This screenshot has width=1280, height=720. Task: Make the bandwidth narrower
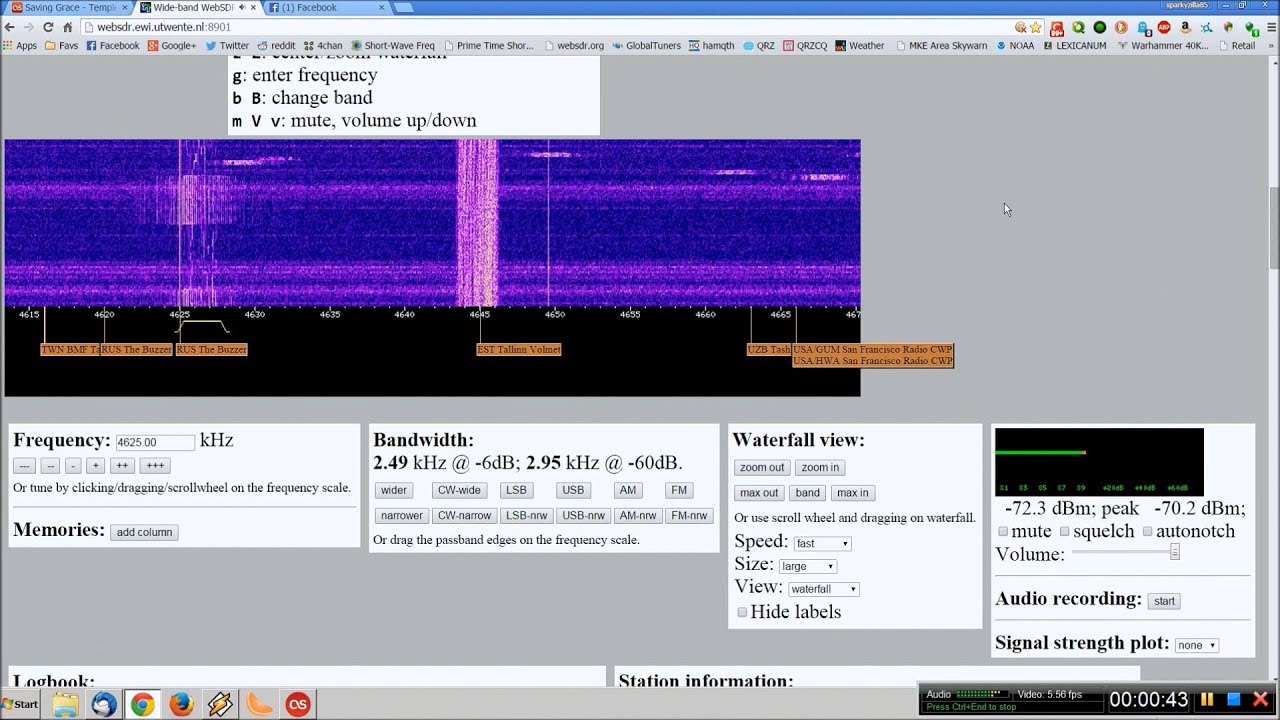click(x=401, y=515)
